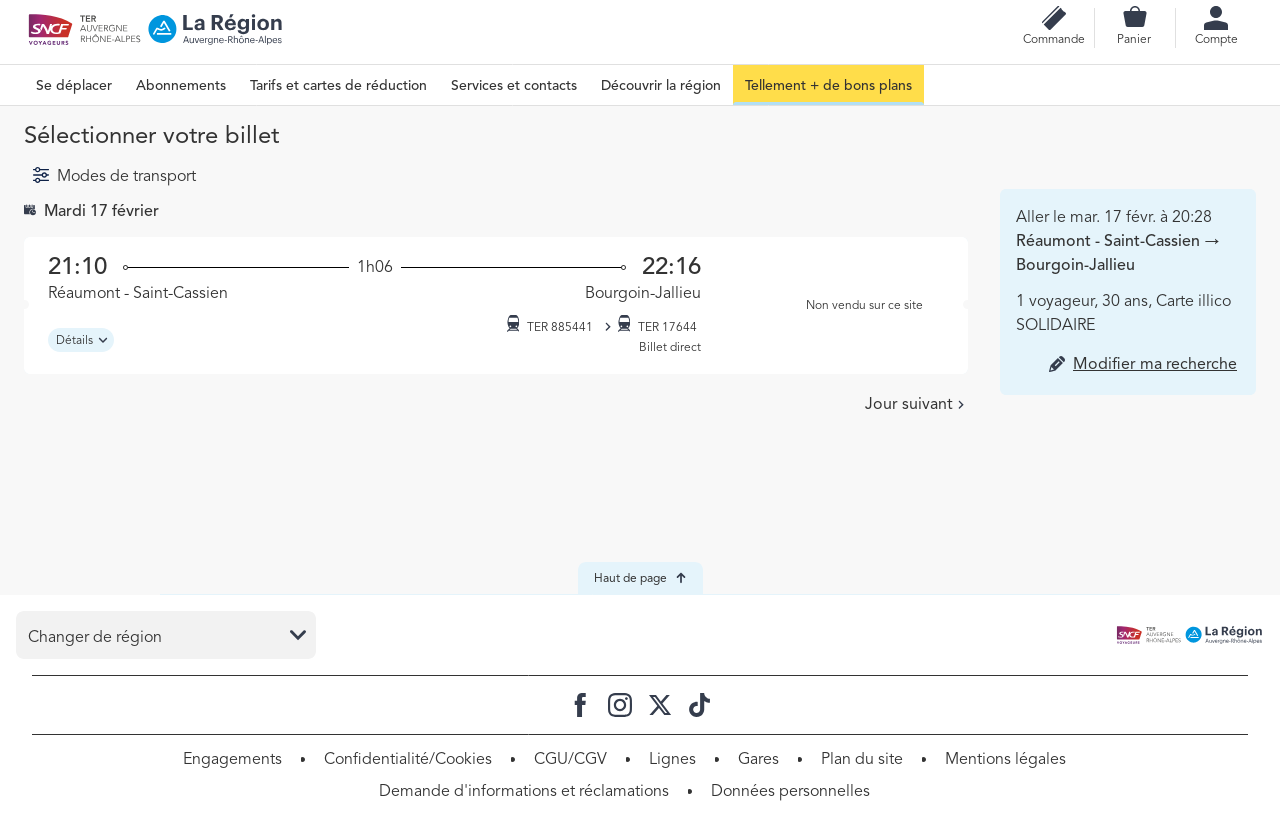Open Tarifs et cartes de réduction menu
Image resolution: width=1280 pixels, height=839 pixels.
338,85
